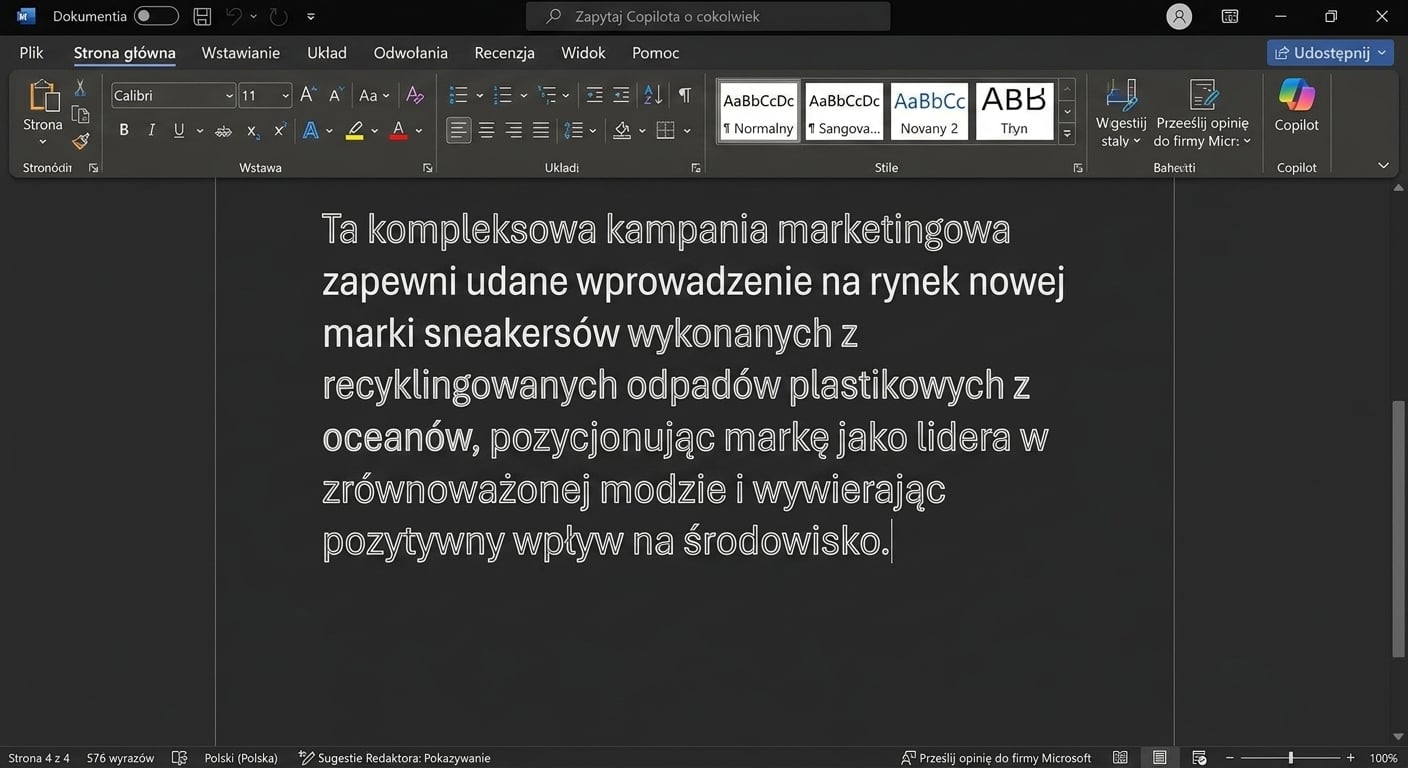1408x768 pixels.
Task: Toggle italic formatting
Action: (x=152, y=130)
